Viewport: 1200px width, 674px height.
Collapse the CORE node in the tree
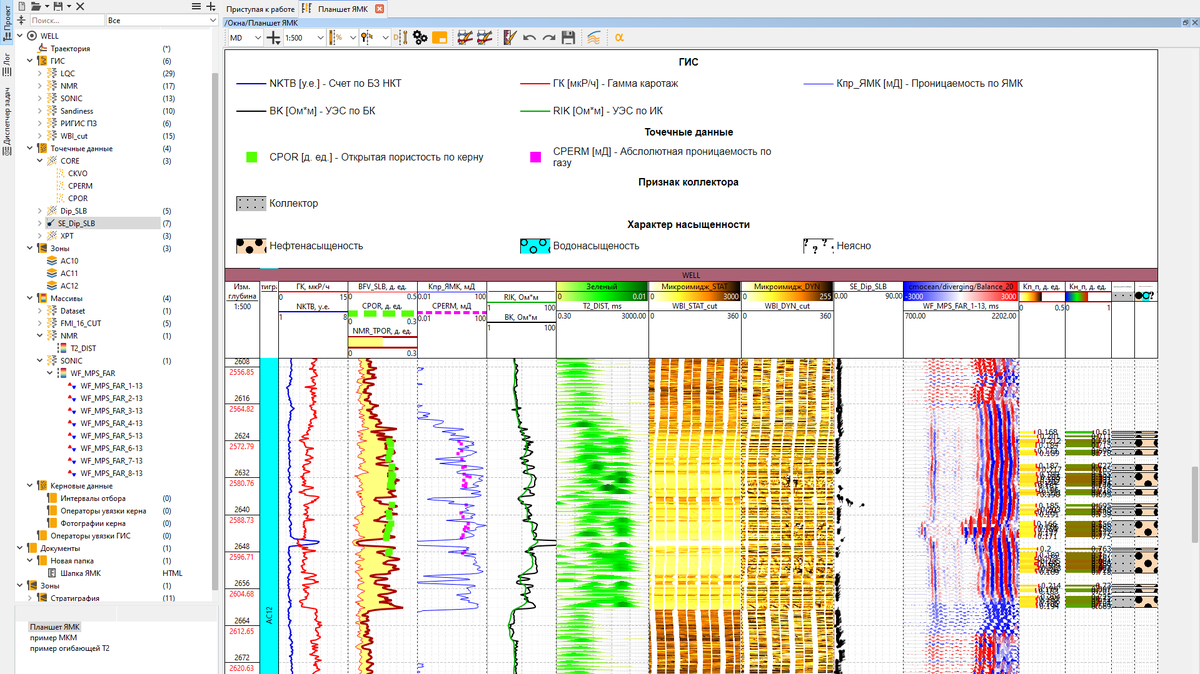41,161
